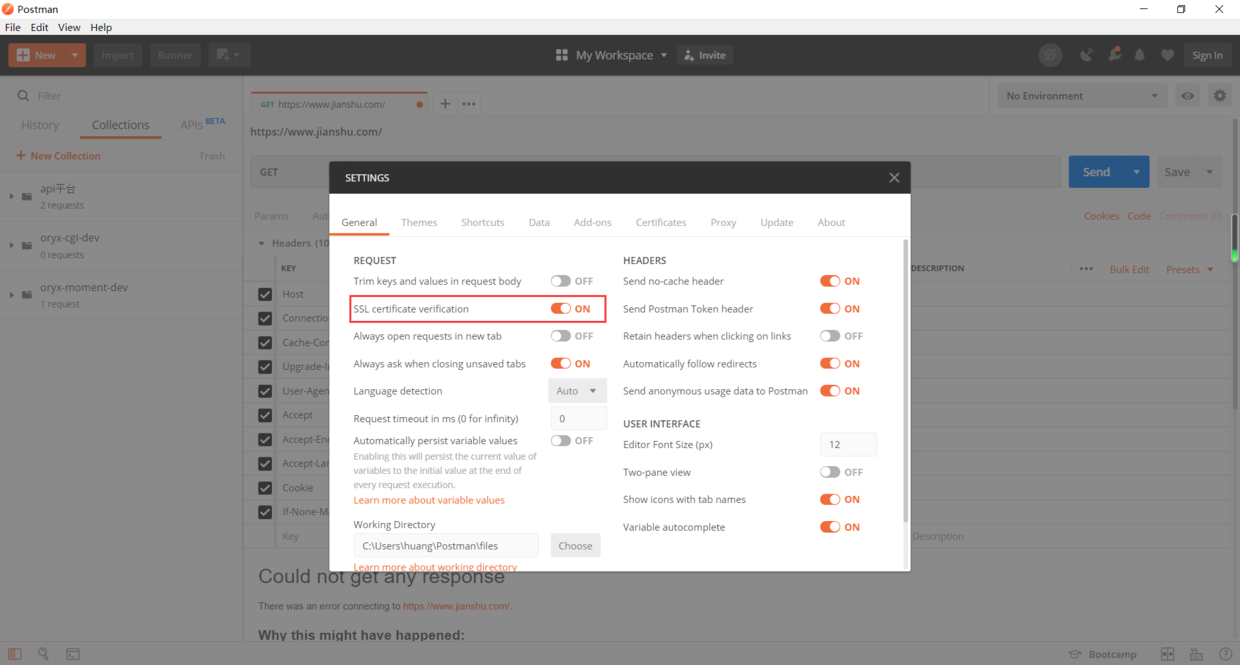Open the Presets dropdown
This screenshot has height=665, width=1240.
[x=1190, y=269]
